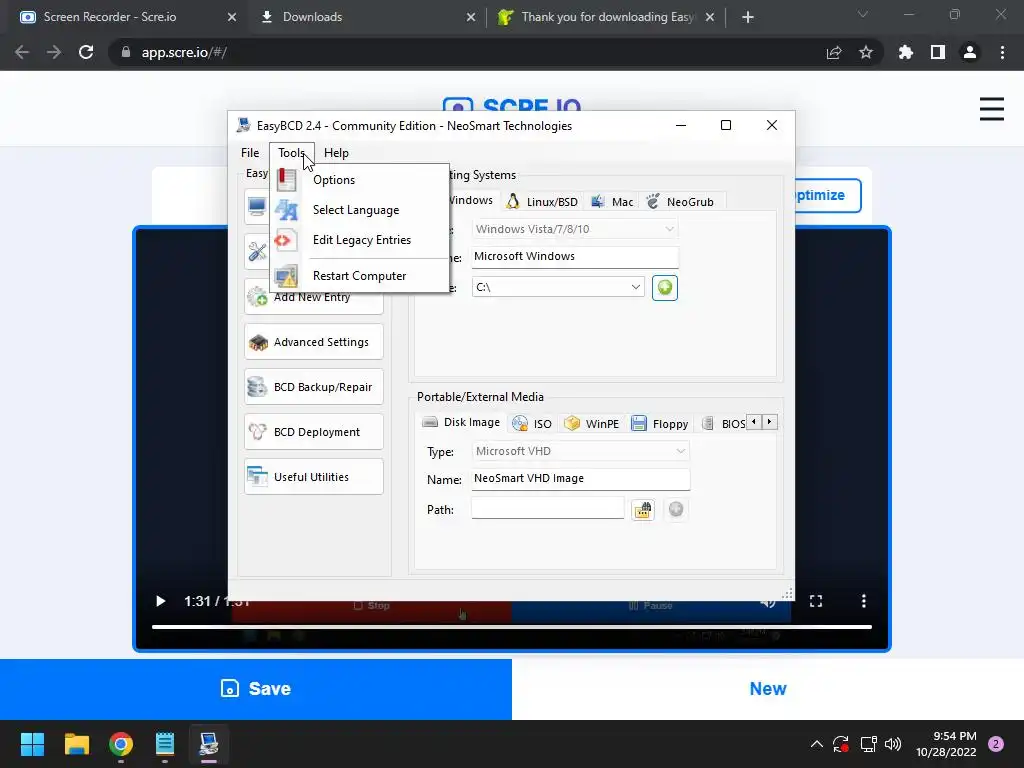The image size is (1024, 768).
Task: Open the Chrome profile menu
Action: [x=970, y=52]
